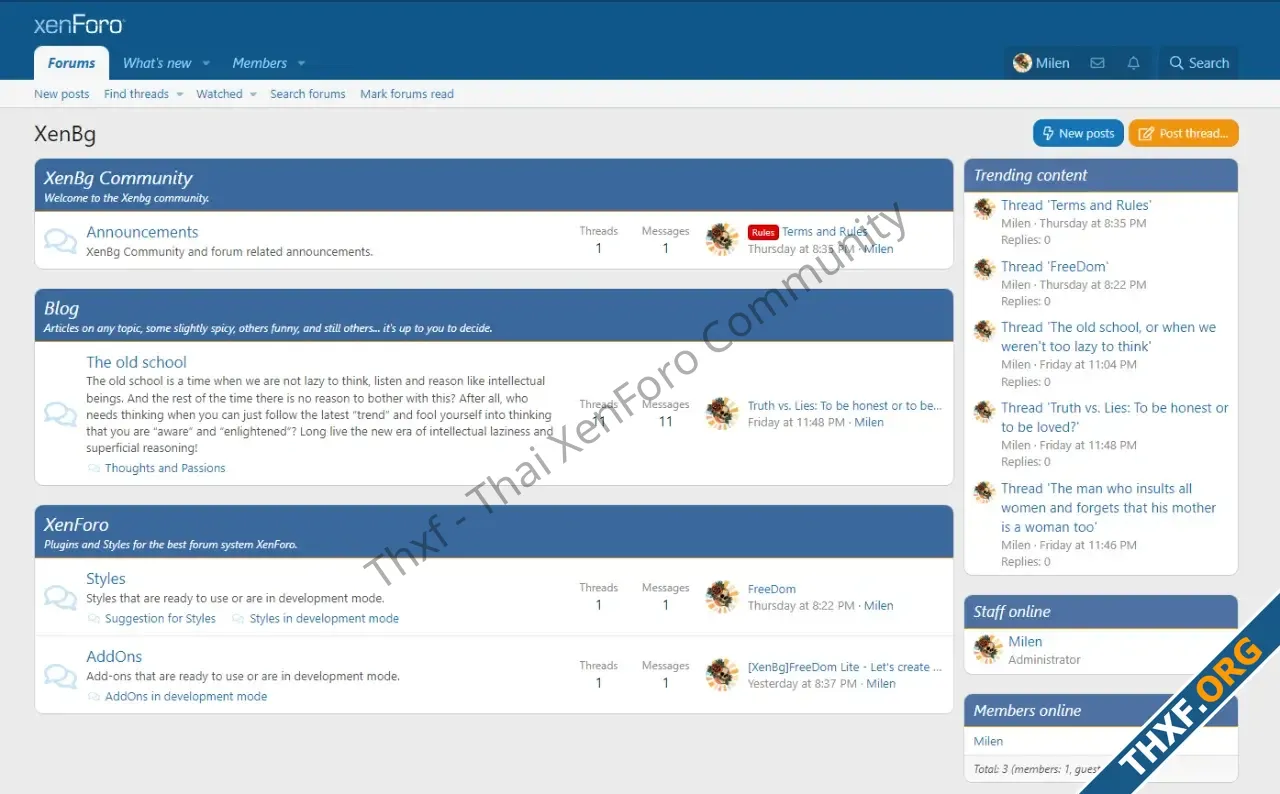1280x794 pixels.
Task: Click the Search magnifier button
Action: 1199,63
